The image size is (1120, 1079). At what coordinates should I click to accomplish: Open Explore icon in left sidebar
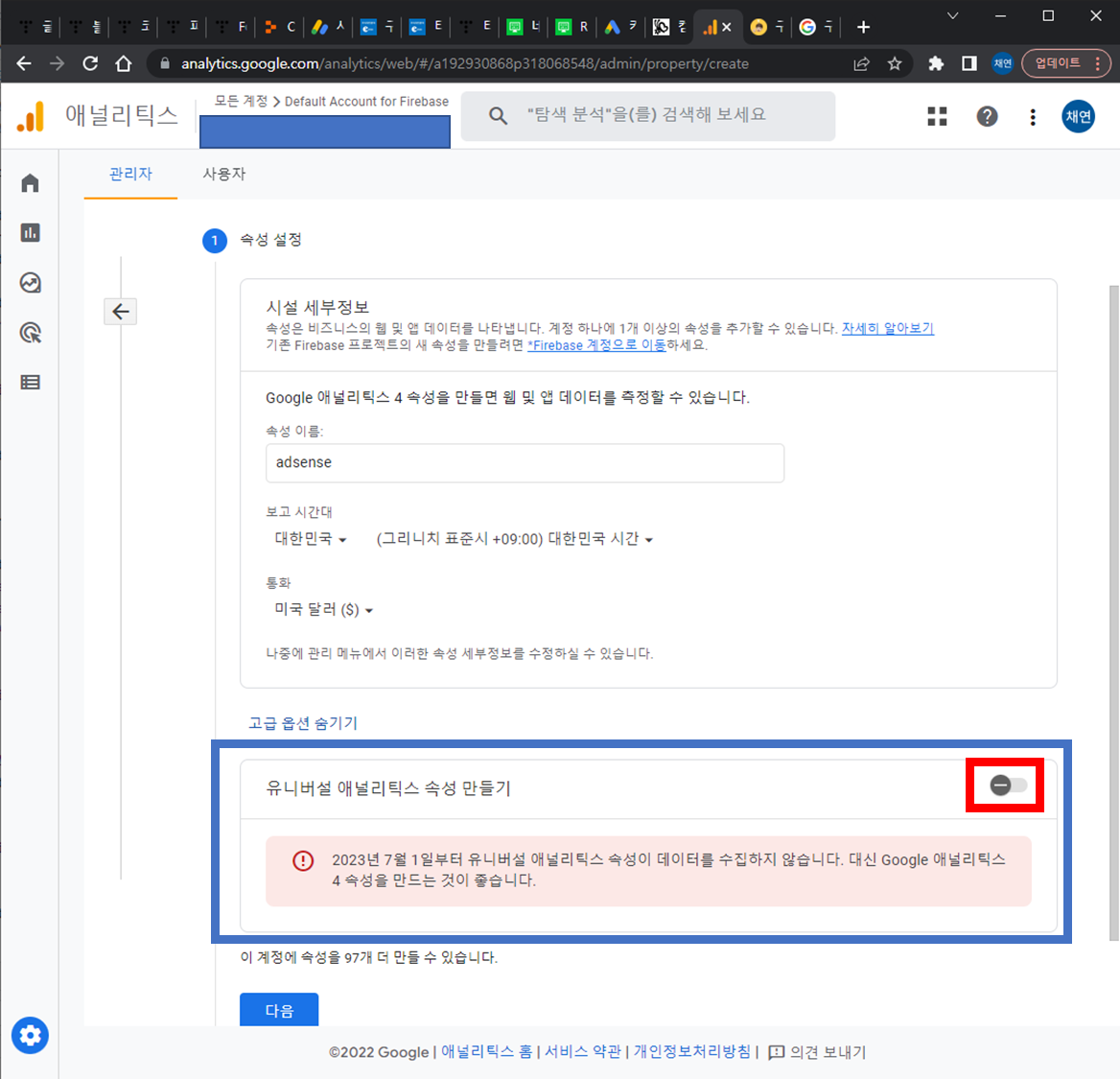[30, 283]
